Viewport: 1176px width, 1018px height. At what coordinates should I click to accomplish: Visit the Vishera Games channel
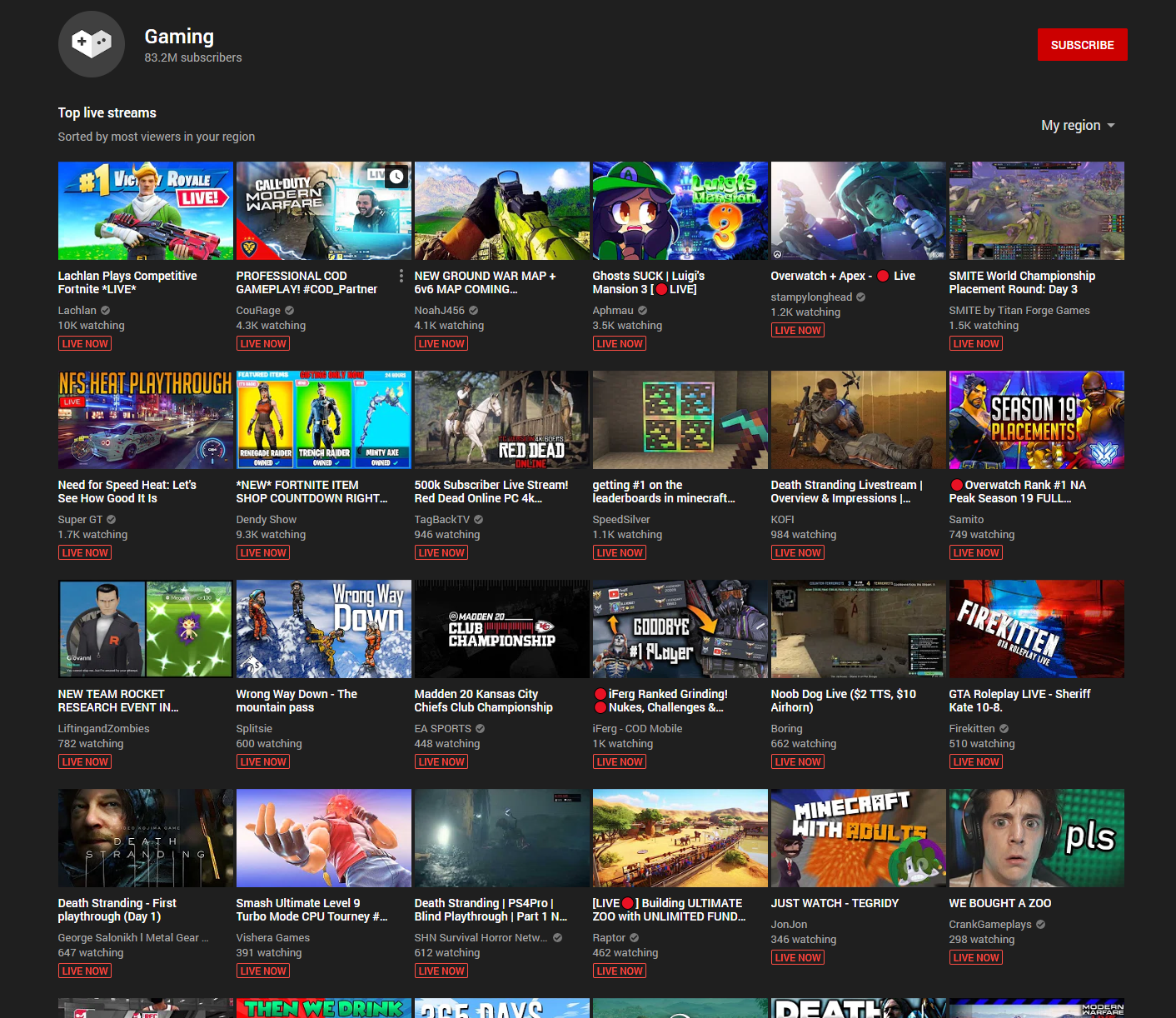[x=273, y=938]
